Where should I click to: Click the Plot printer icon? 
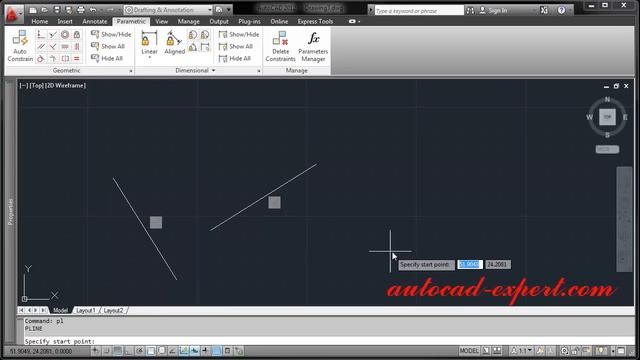[x=81, y=10]
